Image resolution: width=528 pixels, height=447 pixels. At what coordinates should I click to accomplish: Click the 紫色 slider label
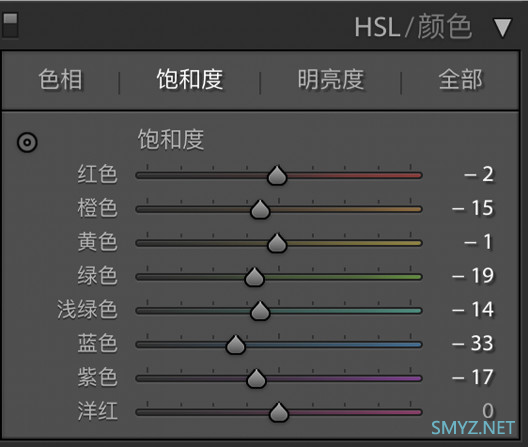(x=97, y=377)
